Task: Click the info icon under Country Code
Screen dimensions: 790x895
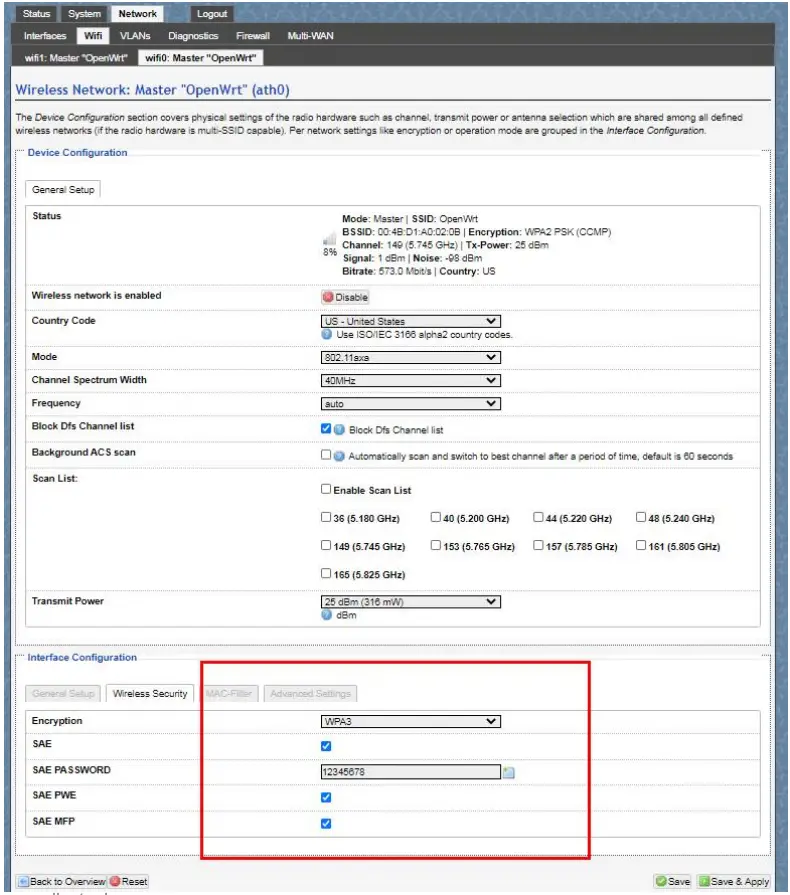Action: coord(326,335)
